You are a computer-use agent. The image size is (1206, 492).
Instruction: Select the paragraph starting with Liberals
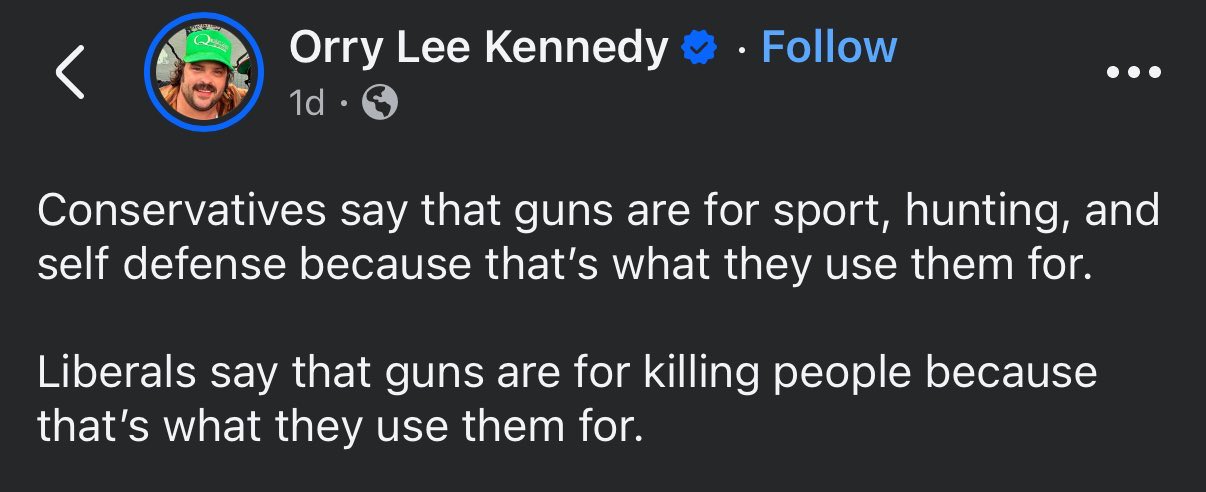pos(567,398)
